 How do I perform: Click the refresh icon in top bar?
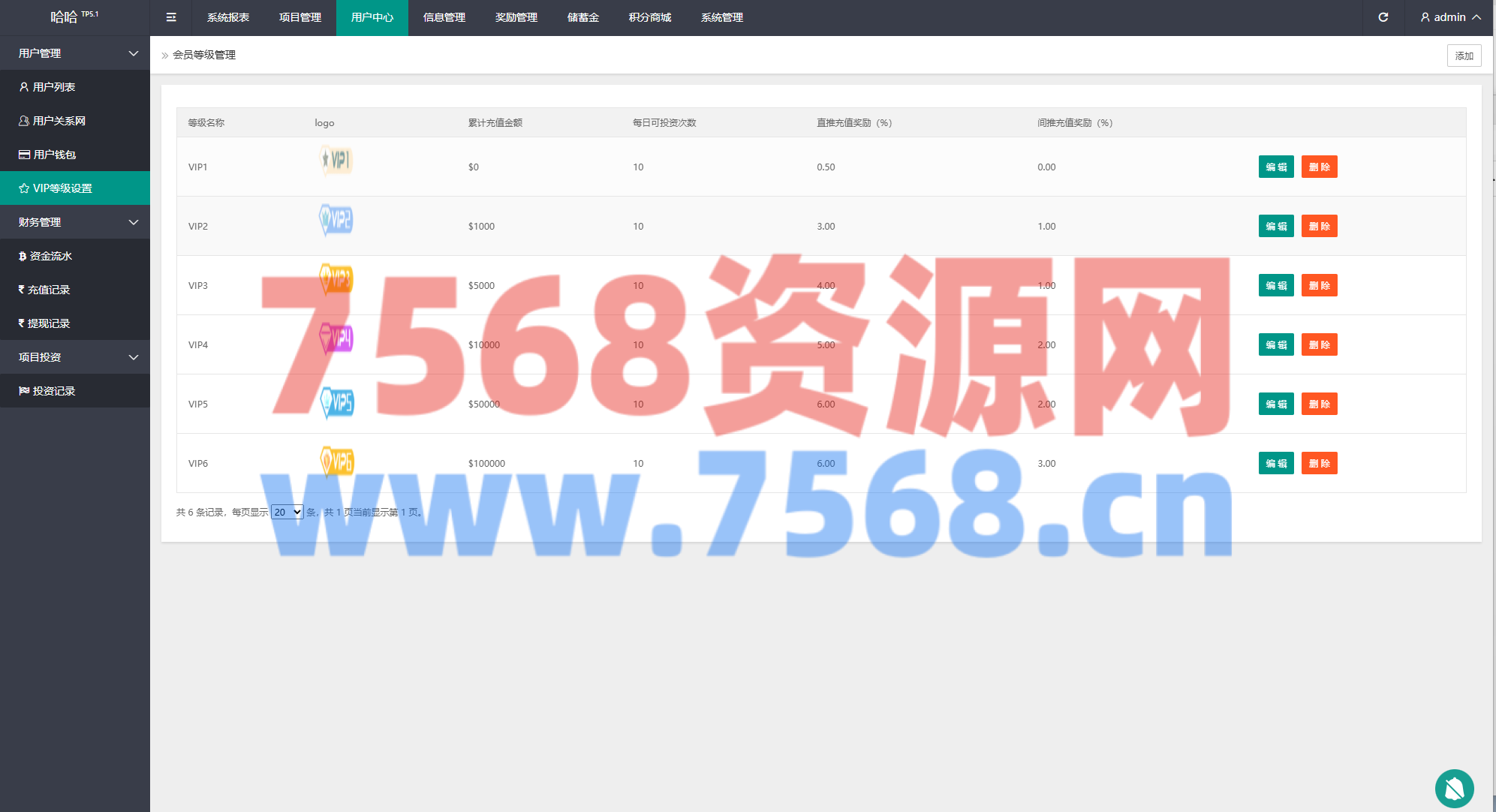[x=1383, y=17]
